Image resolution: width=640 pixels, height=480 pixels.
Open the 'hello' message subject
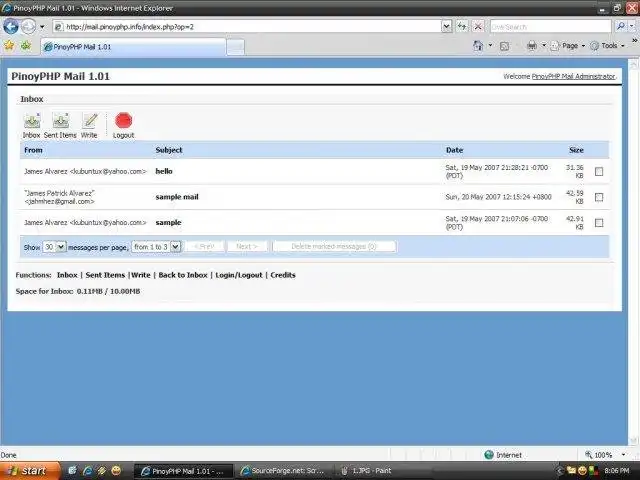(x=164, y=171)
